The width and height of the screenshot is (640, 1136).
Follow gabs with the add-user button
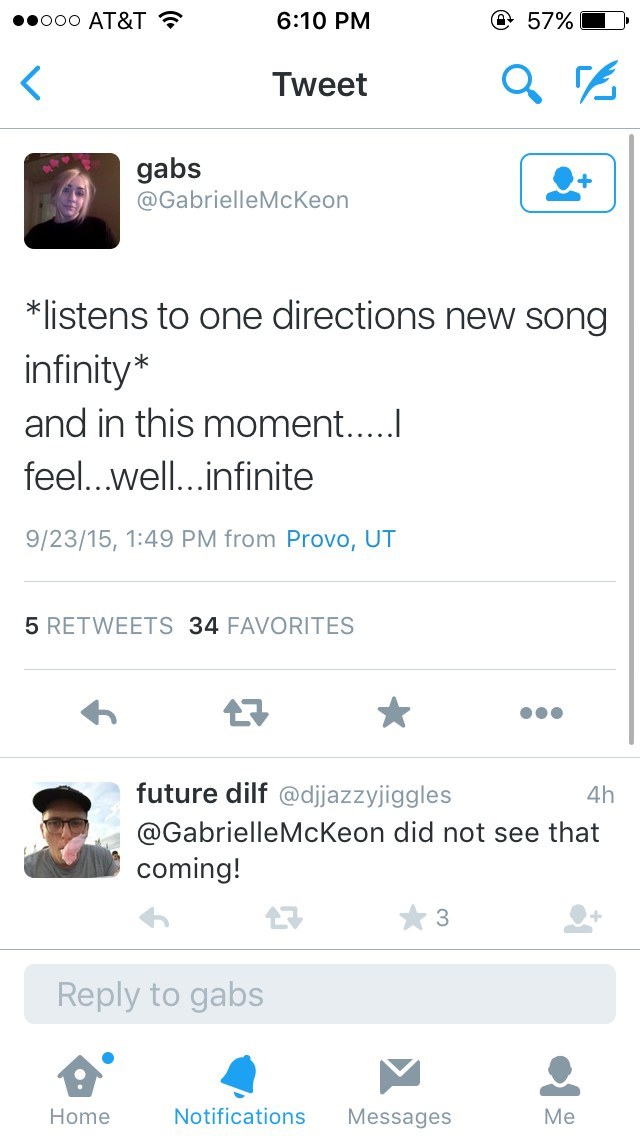point(568,183)
